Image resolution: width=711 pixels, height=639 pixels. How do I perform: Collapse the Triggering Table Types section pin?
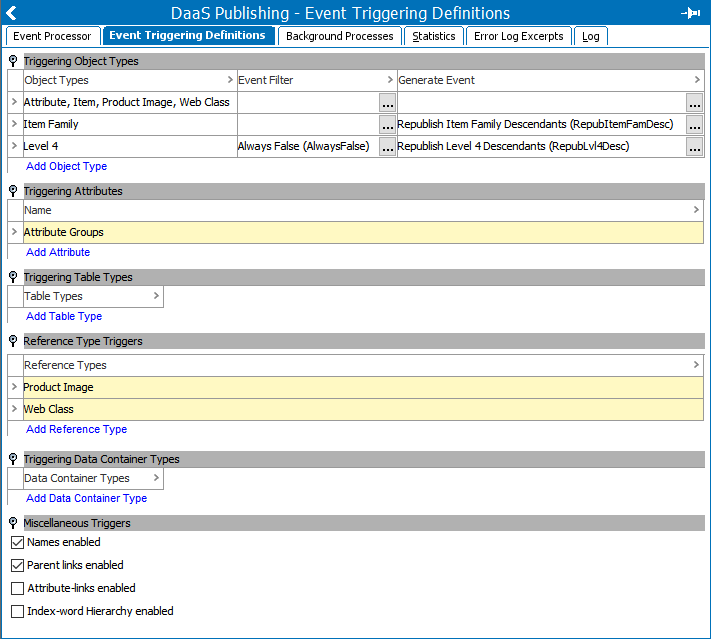pos(13,277)
